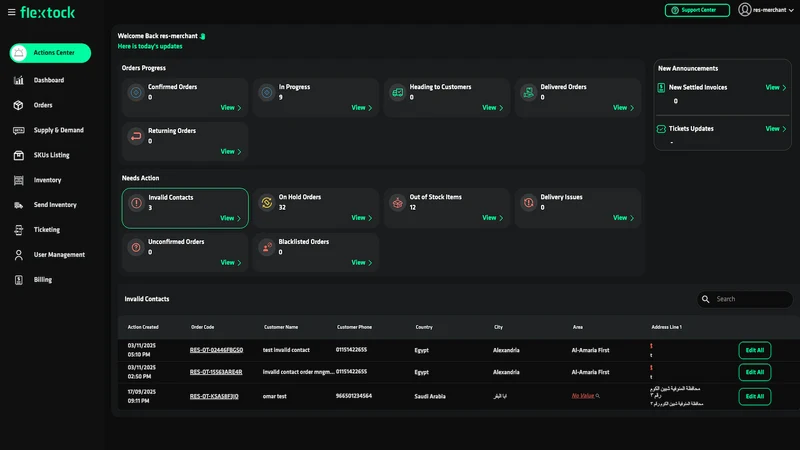View On Hold Orders
The height and width of the screenshot is (450, 800).
point(362,218)
